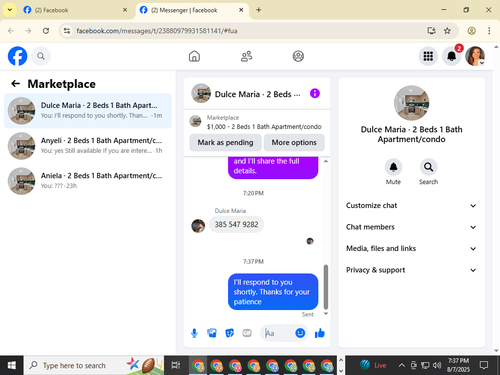
Task: Open the menu grid icon
Action: point(428,56)
